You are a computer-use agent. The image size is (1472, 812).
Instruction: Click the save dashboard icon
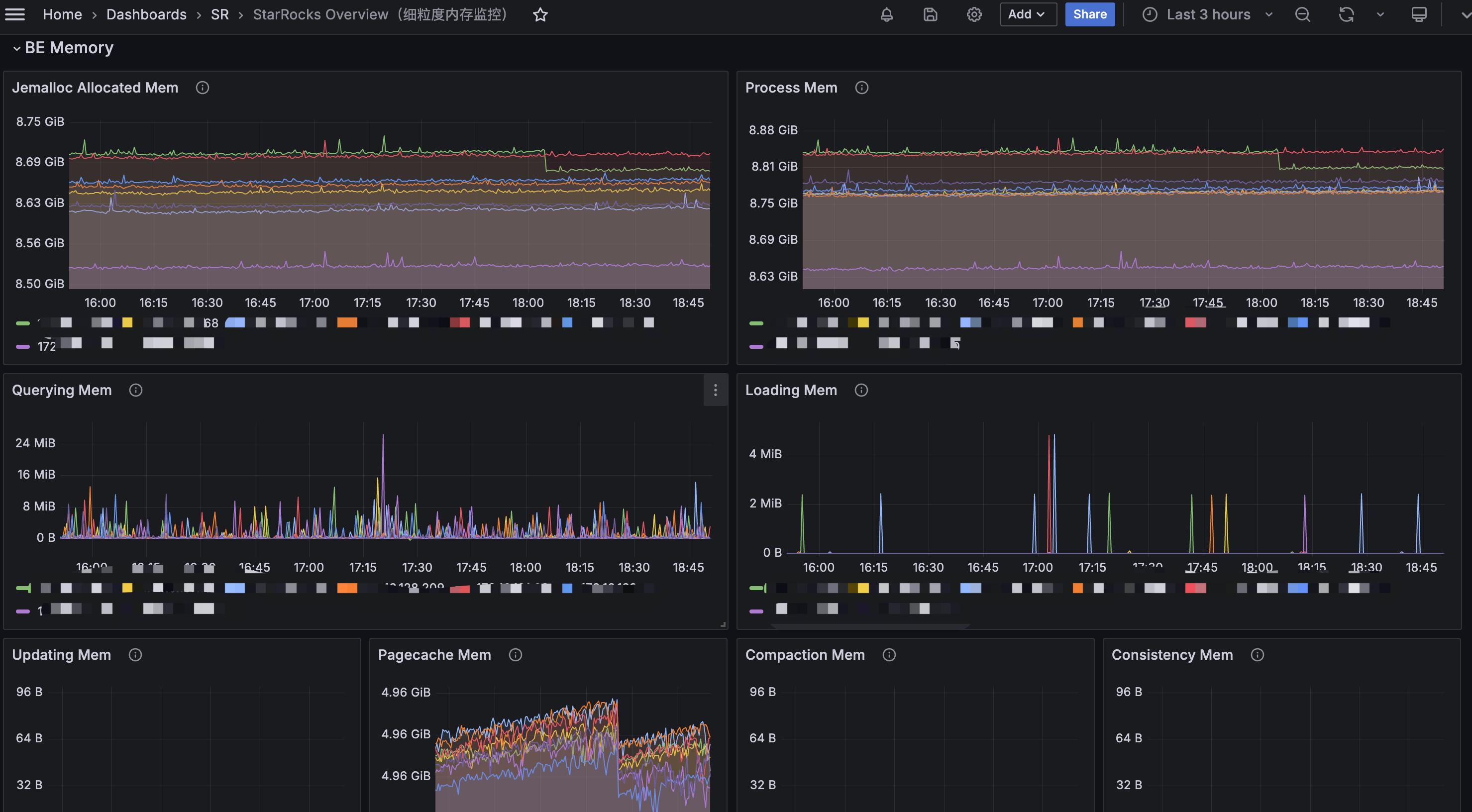(x=930, y=15)
